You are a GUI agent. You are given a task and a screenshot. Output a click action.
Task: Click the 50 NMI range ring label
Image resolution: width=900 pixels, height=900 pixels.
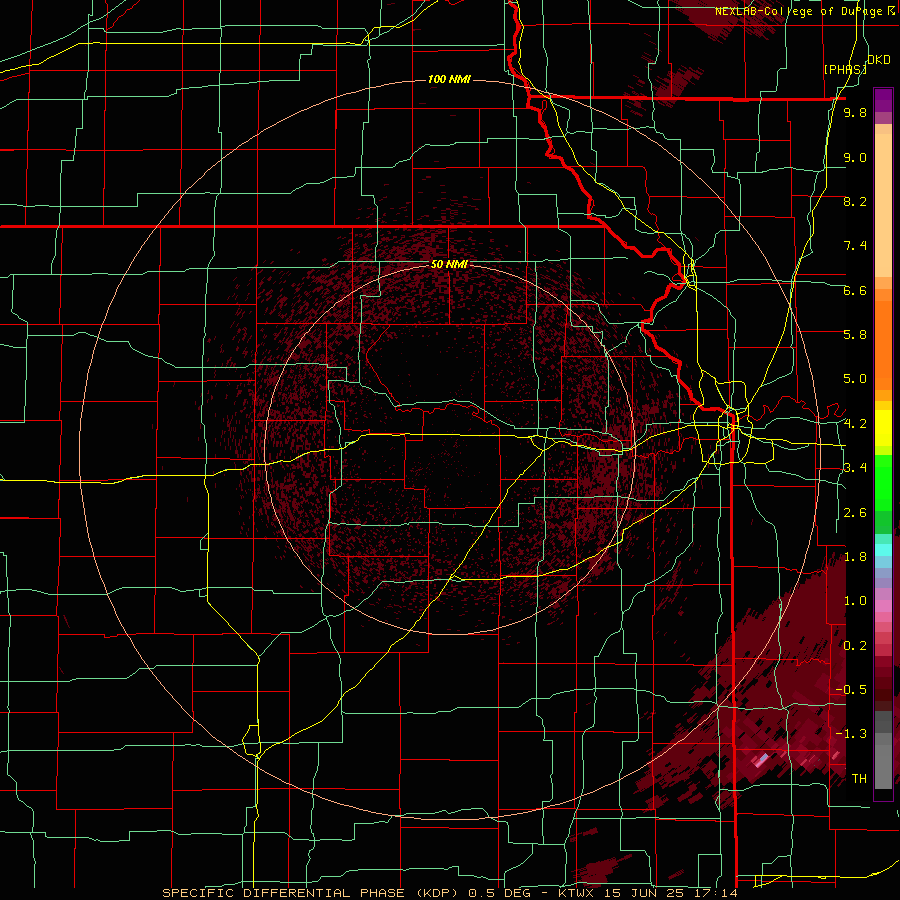point(449,264)
